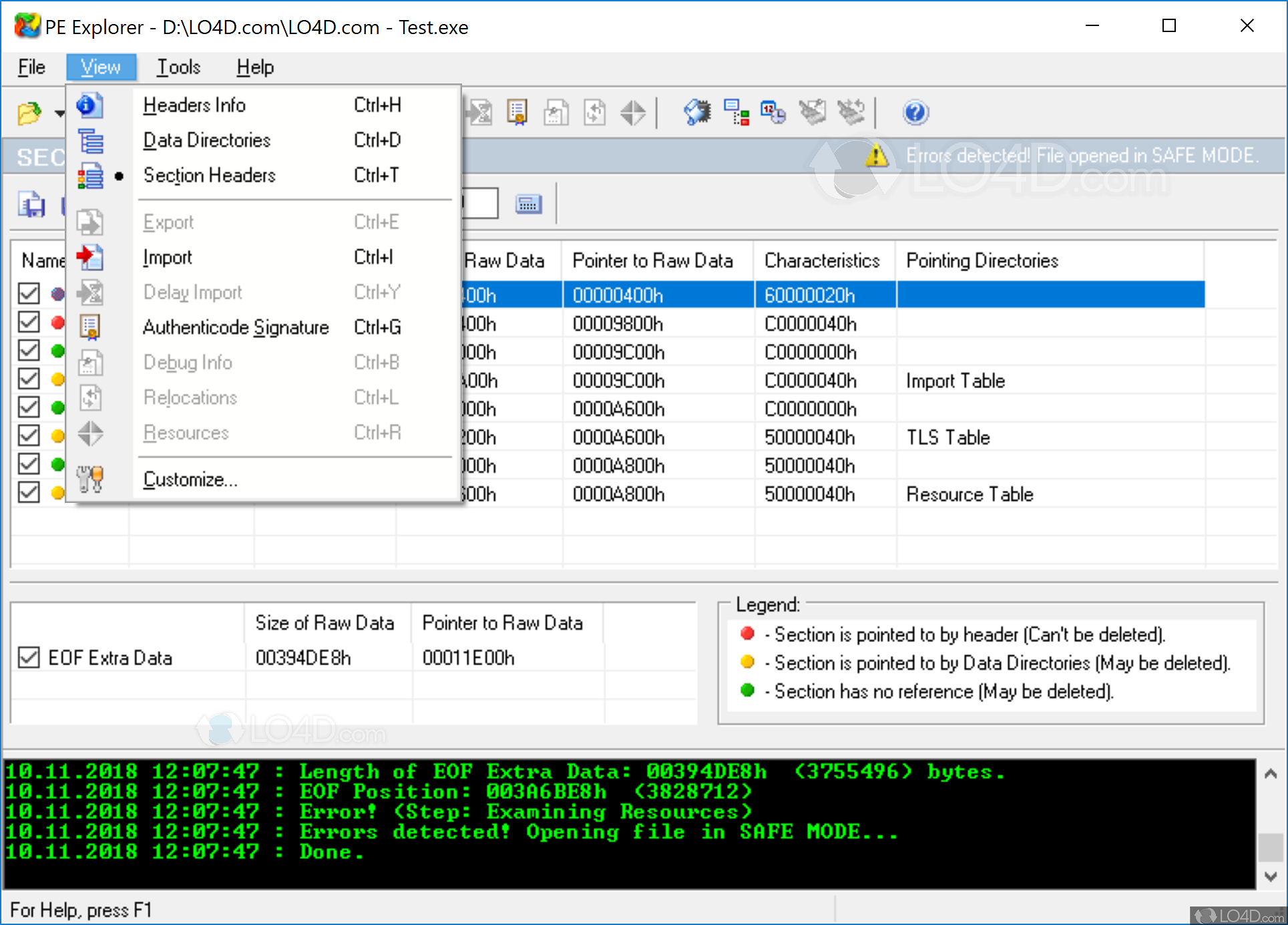Click the Open File folder toolbar icon
1288x925 pixels.
[x=29, y=113]
